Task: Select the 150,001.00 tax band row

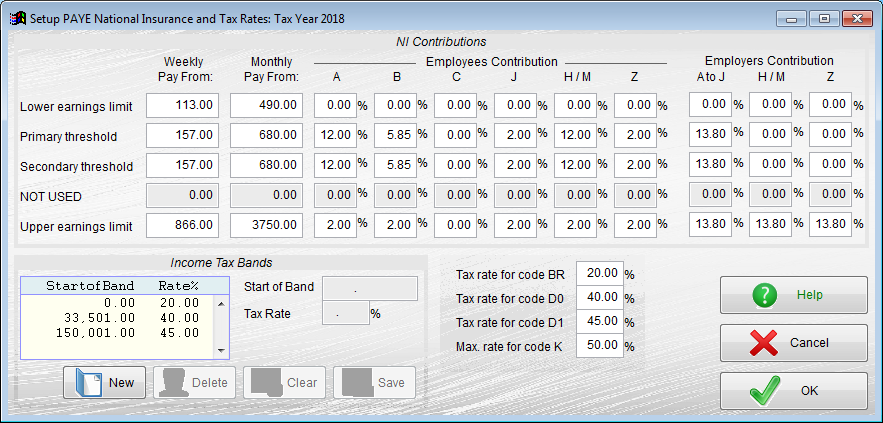Action: (x=118, y=332)
